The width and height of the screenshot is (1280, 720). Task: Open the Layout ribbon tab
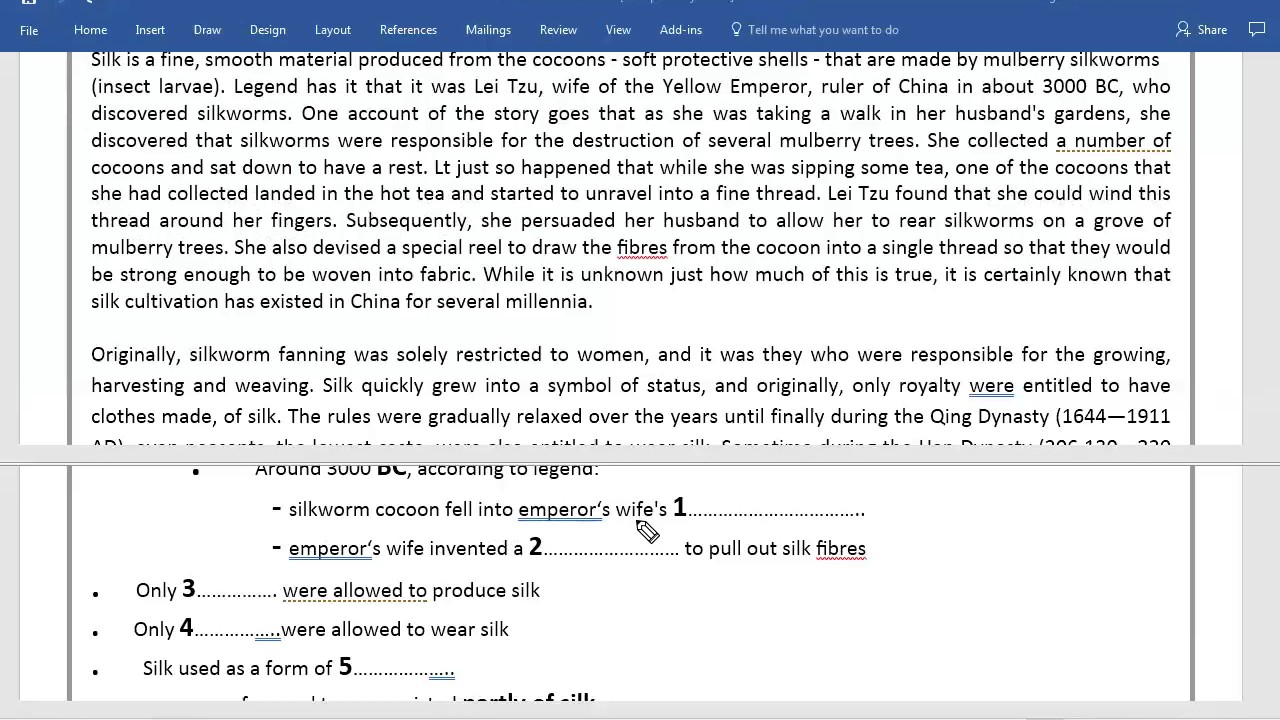pos(332,30)
